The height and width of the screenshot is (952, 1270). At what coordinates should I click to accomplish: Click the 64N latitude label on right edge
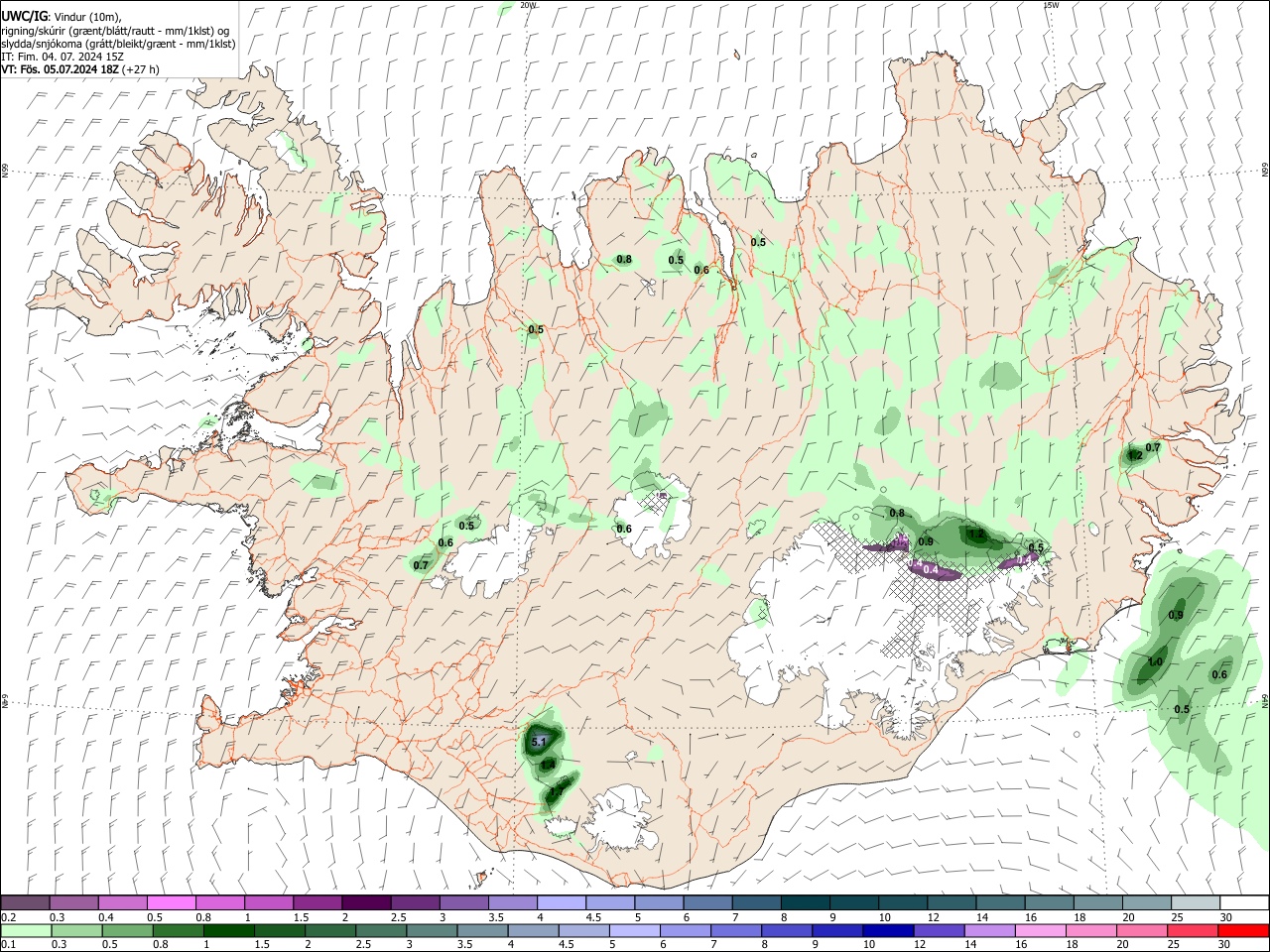point(1265,700)
